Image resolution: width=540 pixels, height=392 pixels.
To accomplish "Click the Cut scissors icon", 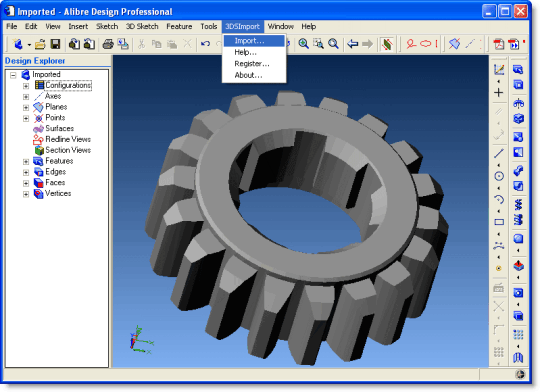I will (142, 44).
